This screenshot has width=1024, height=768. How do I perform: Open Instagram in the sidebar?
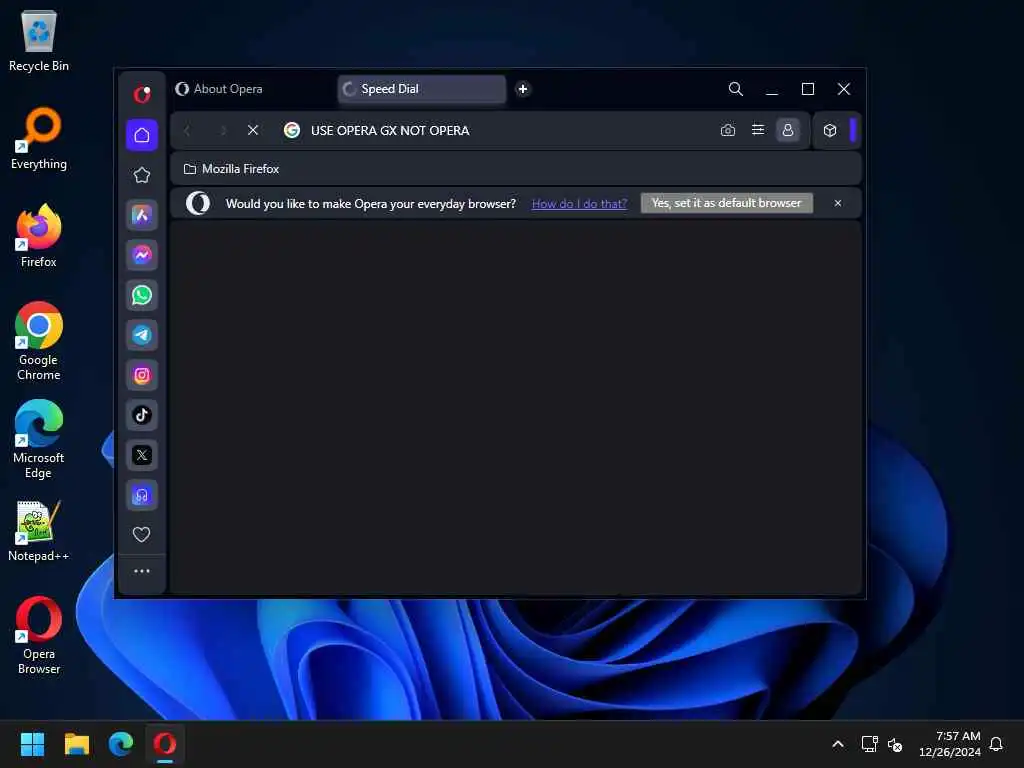point(142,376)
